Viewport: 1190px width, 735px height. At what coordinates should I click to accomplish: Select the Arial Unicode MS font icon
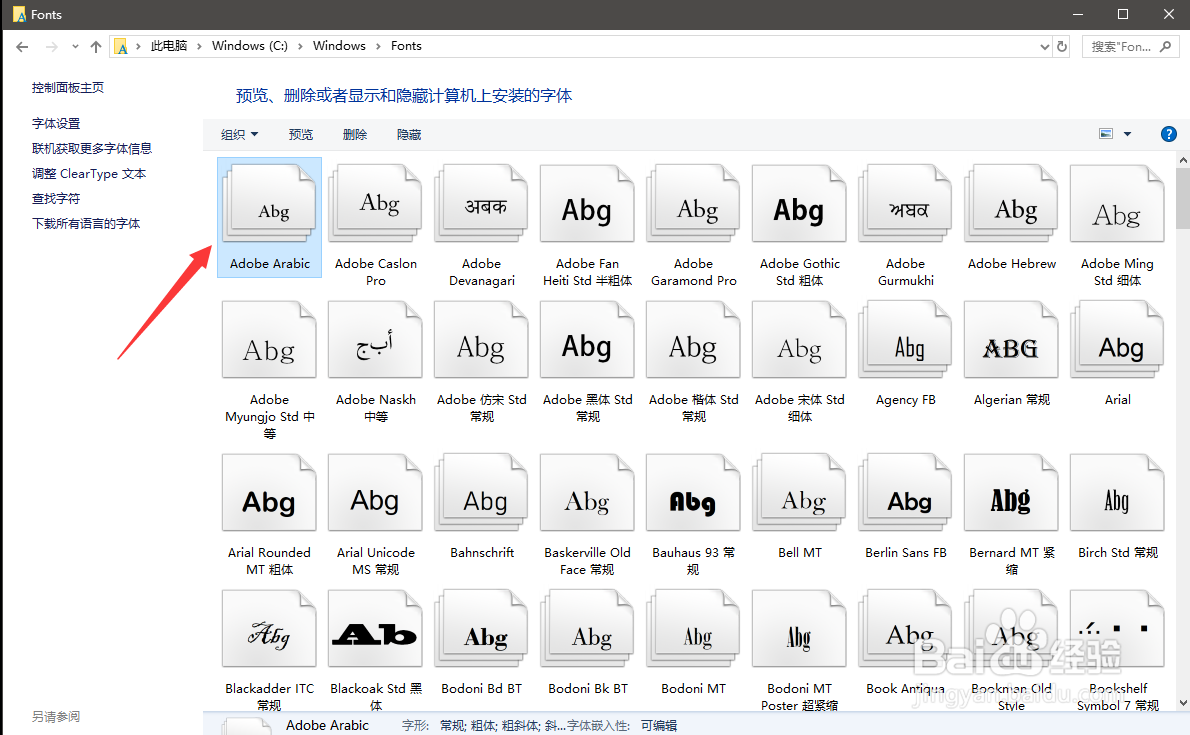(376, 492)
